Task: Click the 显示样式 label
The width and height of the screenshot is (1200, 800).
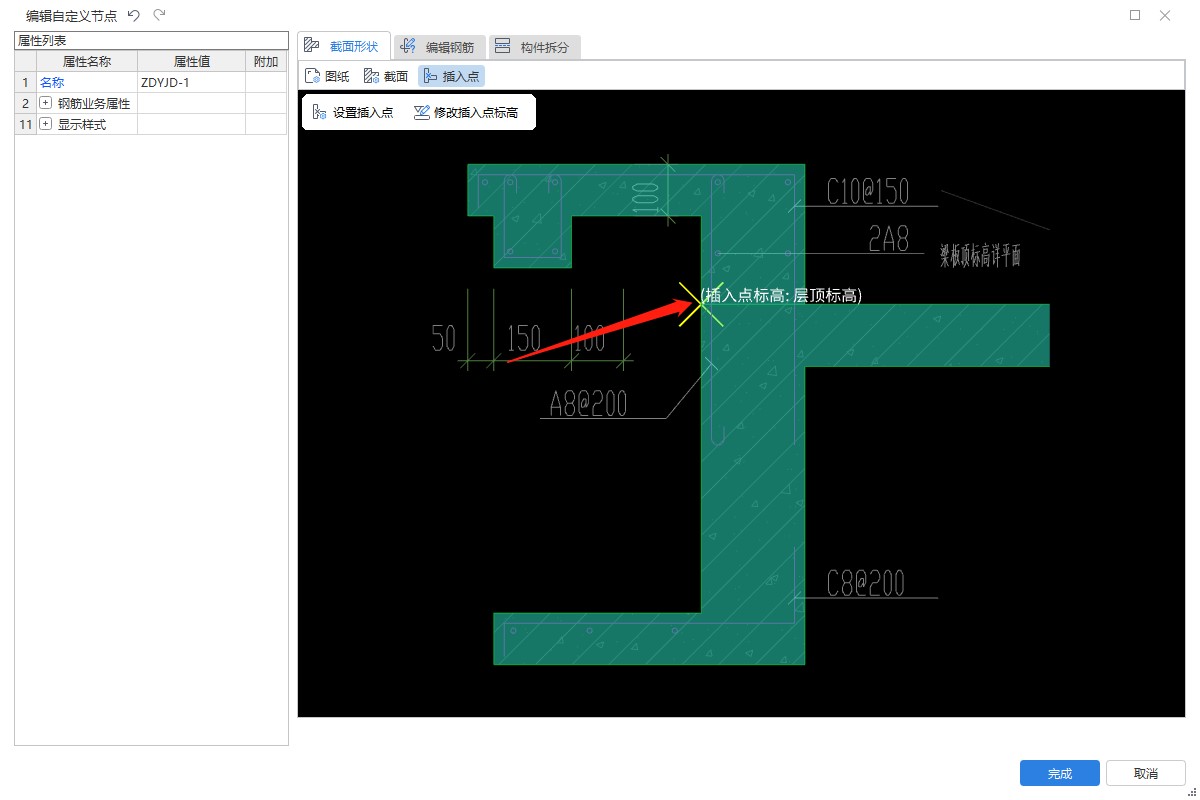Action: 82,124
